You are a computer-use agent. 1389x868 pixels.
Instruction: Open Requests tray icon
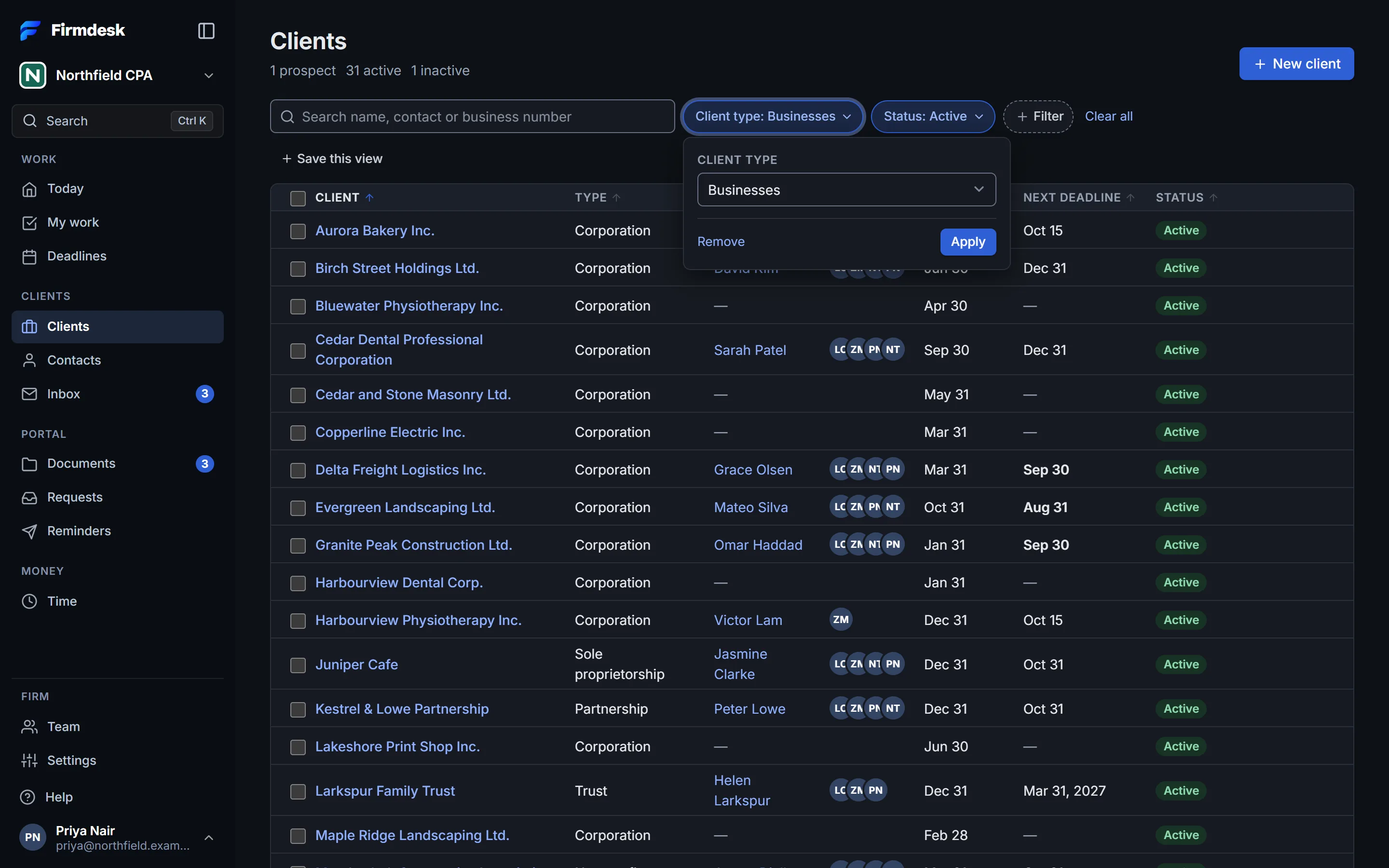tap(29, 497)
